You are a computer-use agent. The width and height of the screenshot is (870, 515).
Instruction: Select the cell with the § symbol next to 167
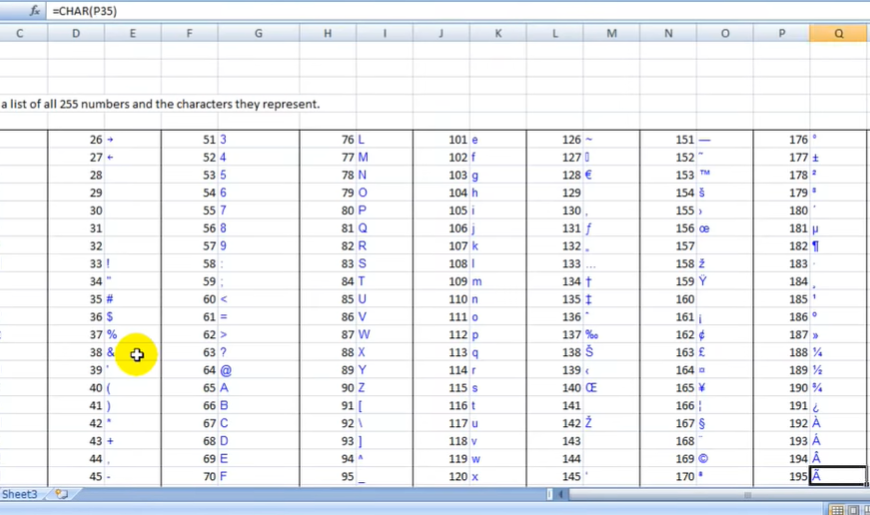tap(725, 423)
